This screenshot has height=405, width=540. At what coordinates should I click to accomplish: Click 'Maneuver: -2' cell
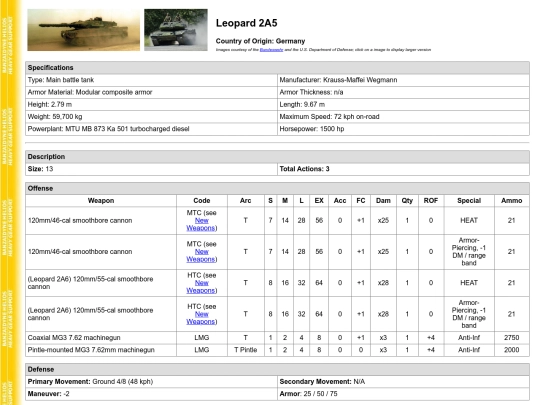click(151, 394)
